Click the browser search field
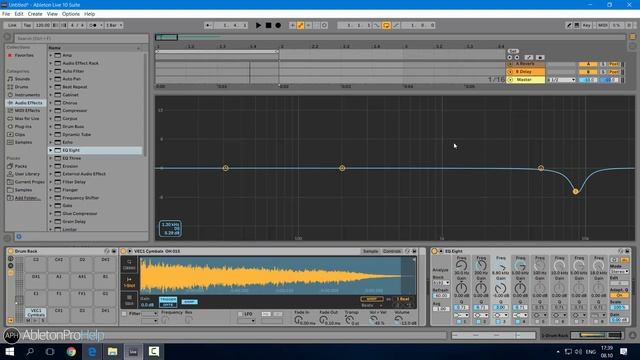 point(81,38)
